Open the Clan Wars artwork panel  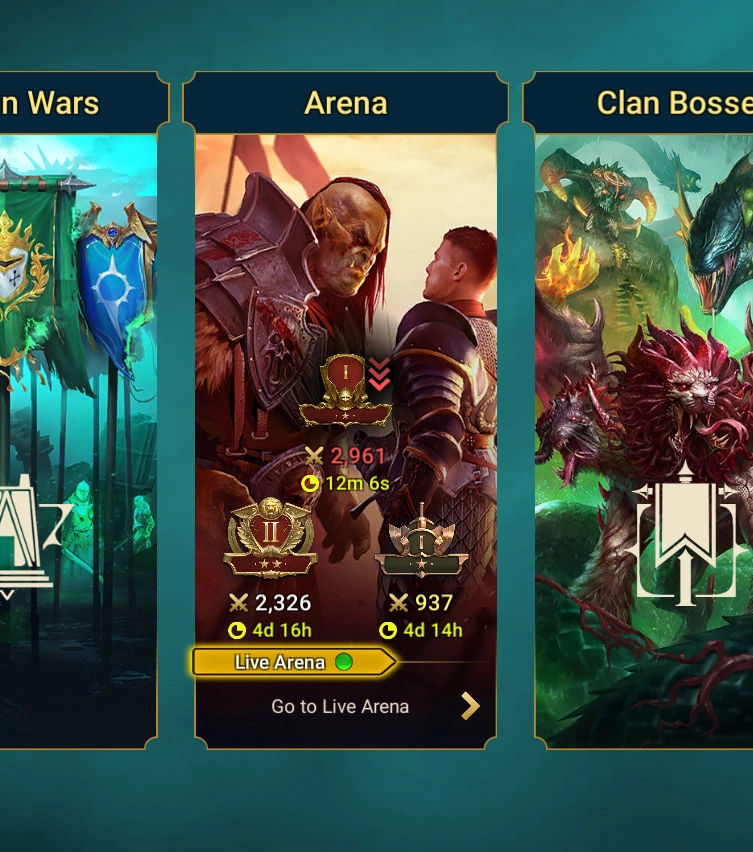pos(78,441)
